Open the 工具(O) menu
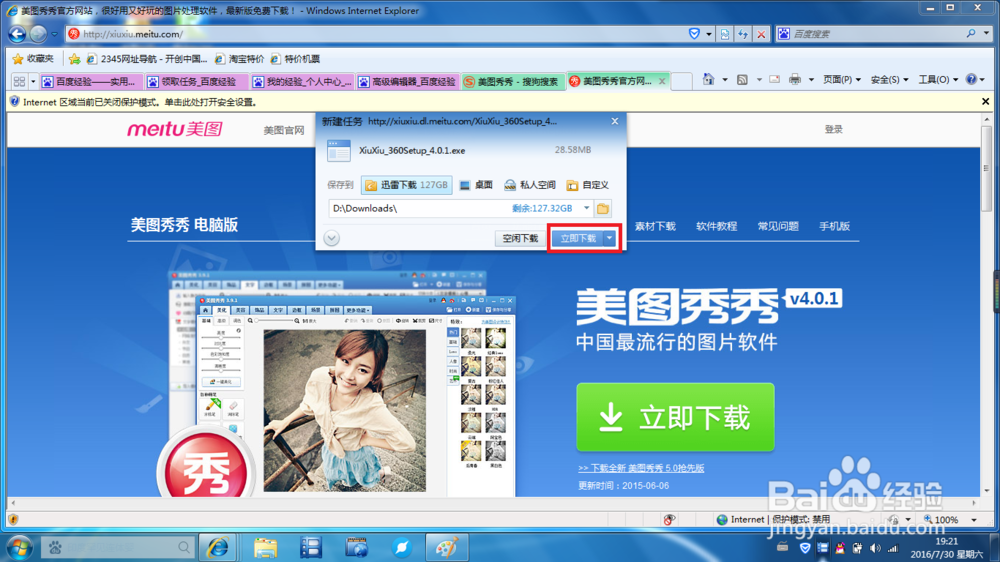This screenshot has height=562, width=1000. tap(938, 80)
